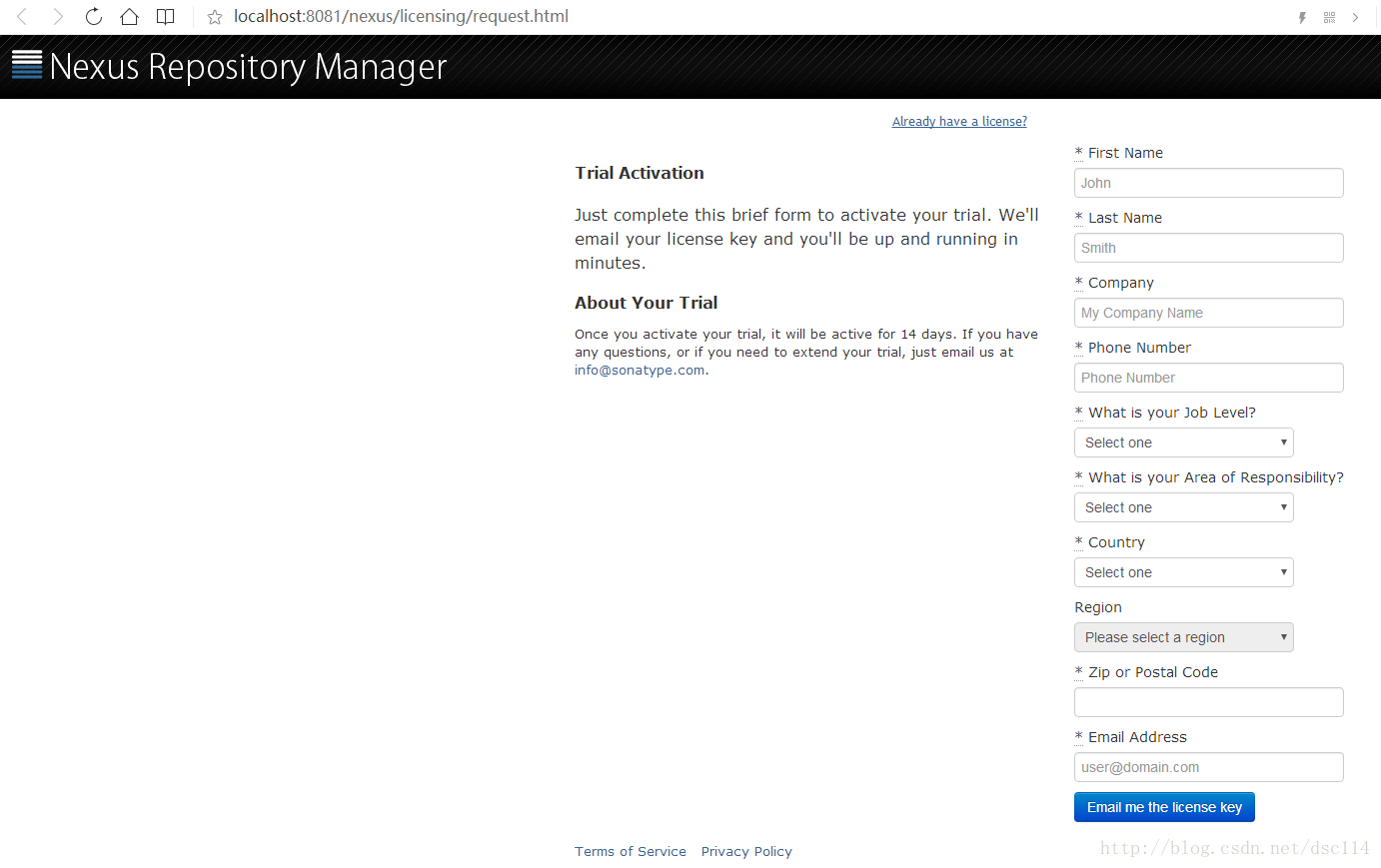Click the Nexus Repository Manager logo icon

tap(27, 65)
